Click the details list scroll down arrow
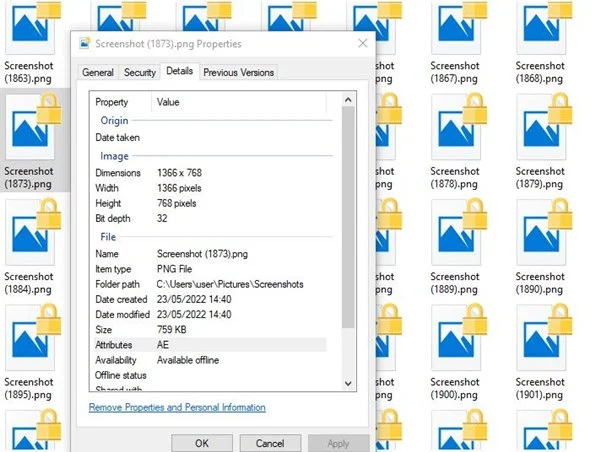This screenshot has height=452, width=600. [348, 383]
